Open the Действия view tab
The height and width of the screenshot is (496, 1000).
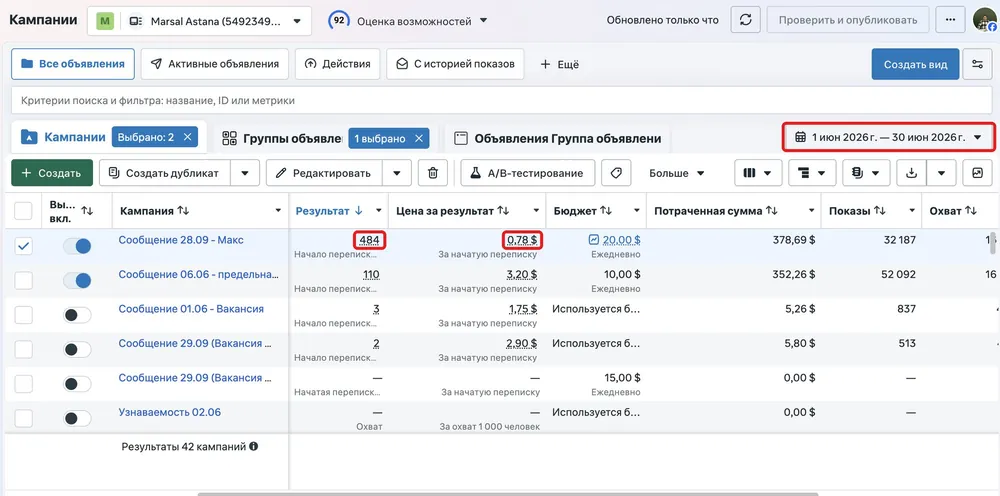click(x=338, y=64)
